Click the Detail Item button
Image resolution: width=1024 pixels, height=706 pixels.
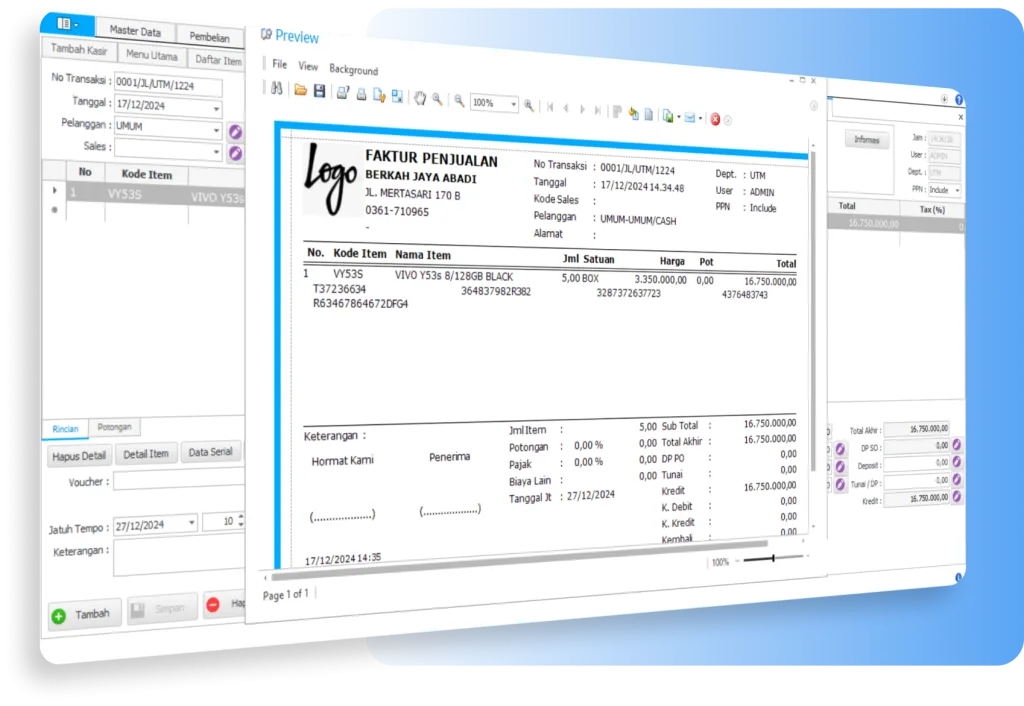tap(146, 453)
